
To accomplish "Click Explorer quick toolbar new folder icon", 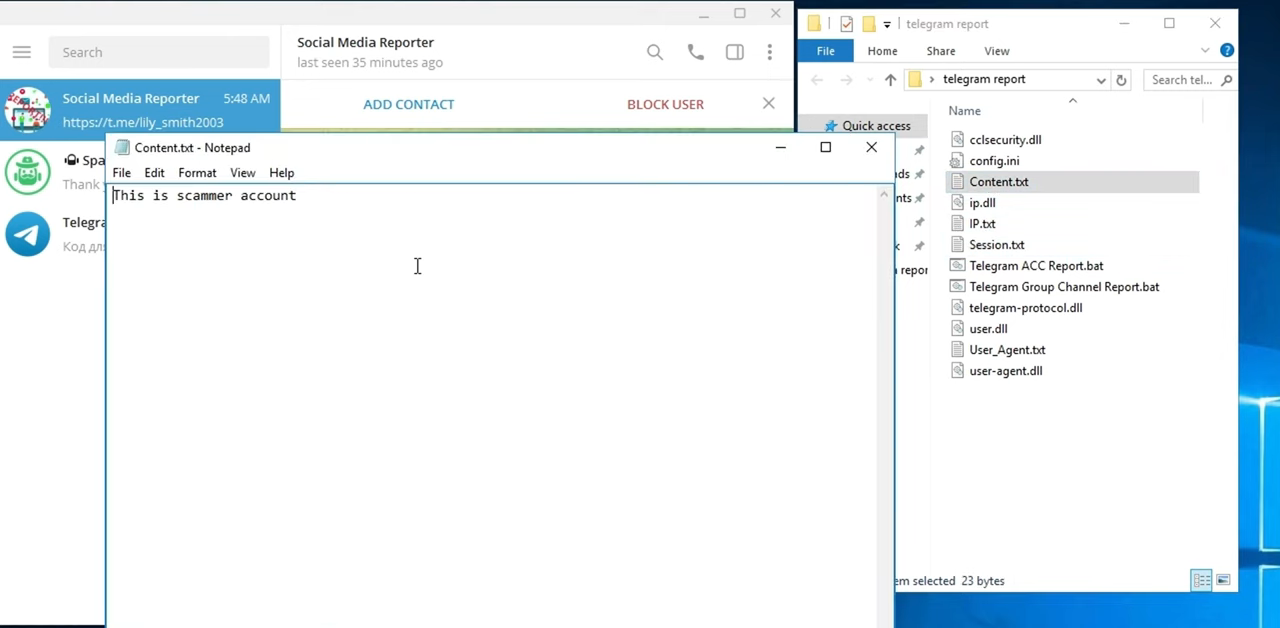I will 868,23.
